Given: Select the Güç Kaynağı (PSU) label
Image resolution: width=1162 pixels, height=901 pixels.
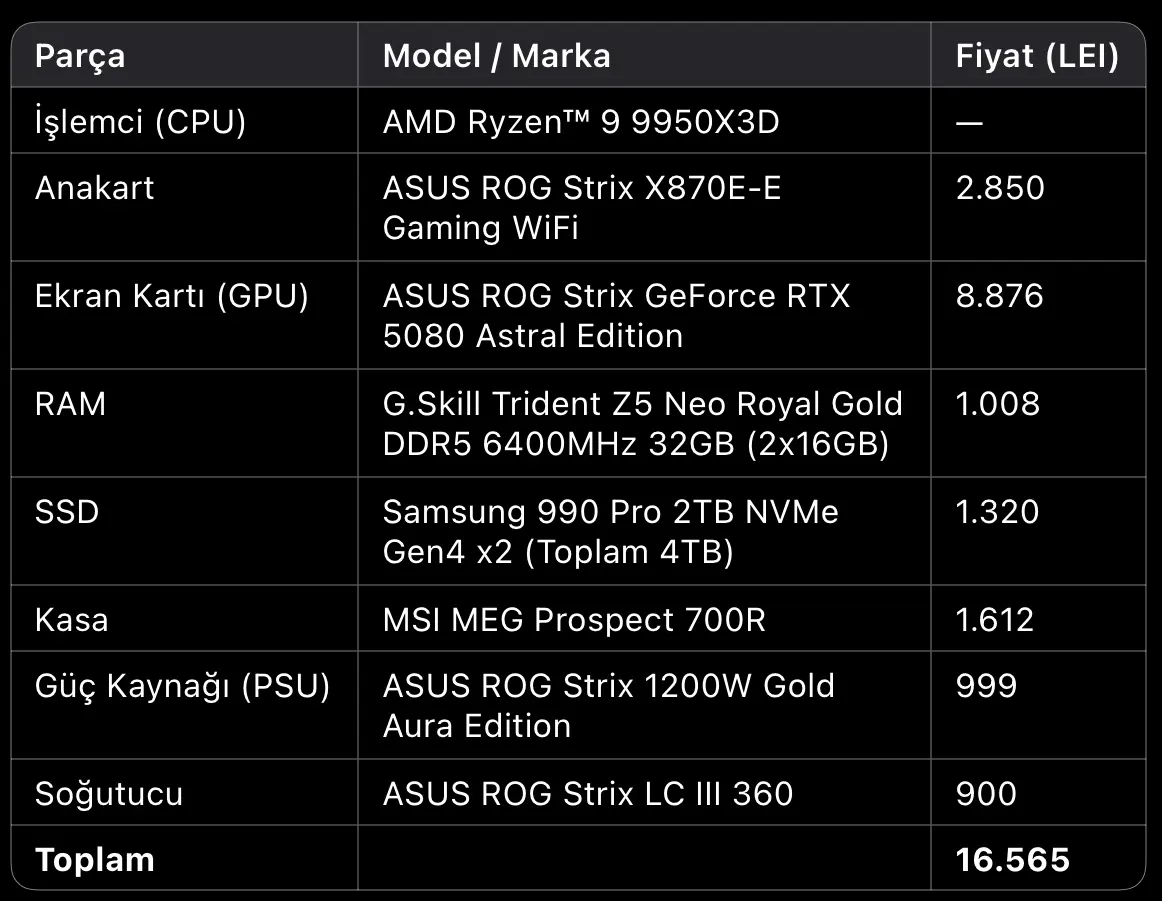Looking at the screenshot, I should click(182, 686).
